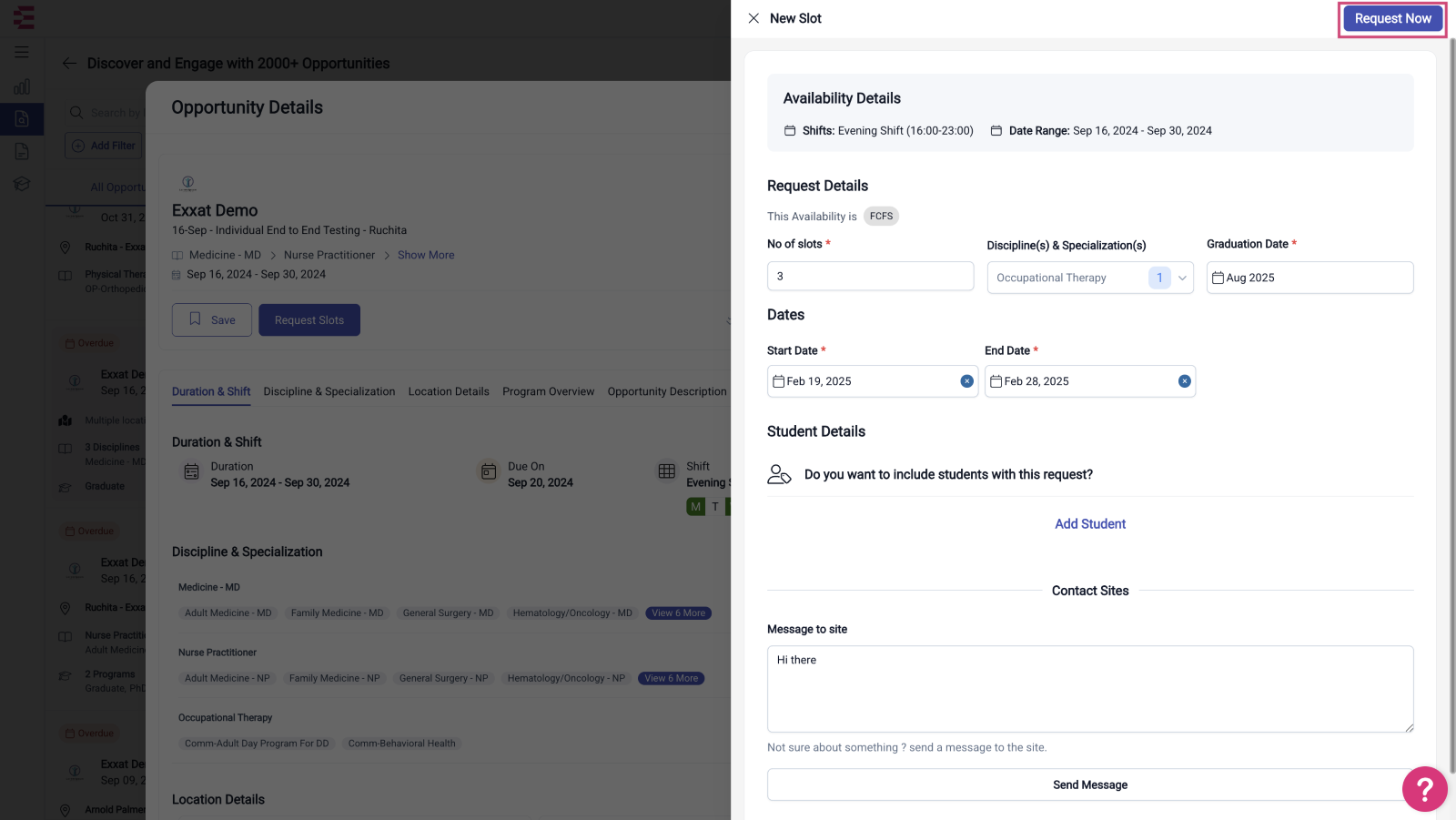Screen dimensions: 1456x820
Task: Clear the End Date value
Action: 1184,381
